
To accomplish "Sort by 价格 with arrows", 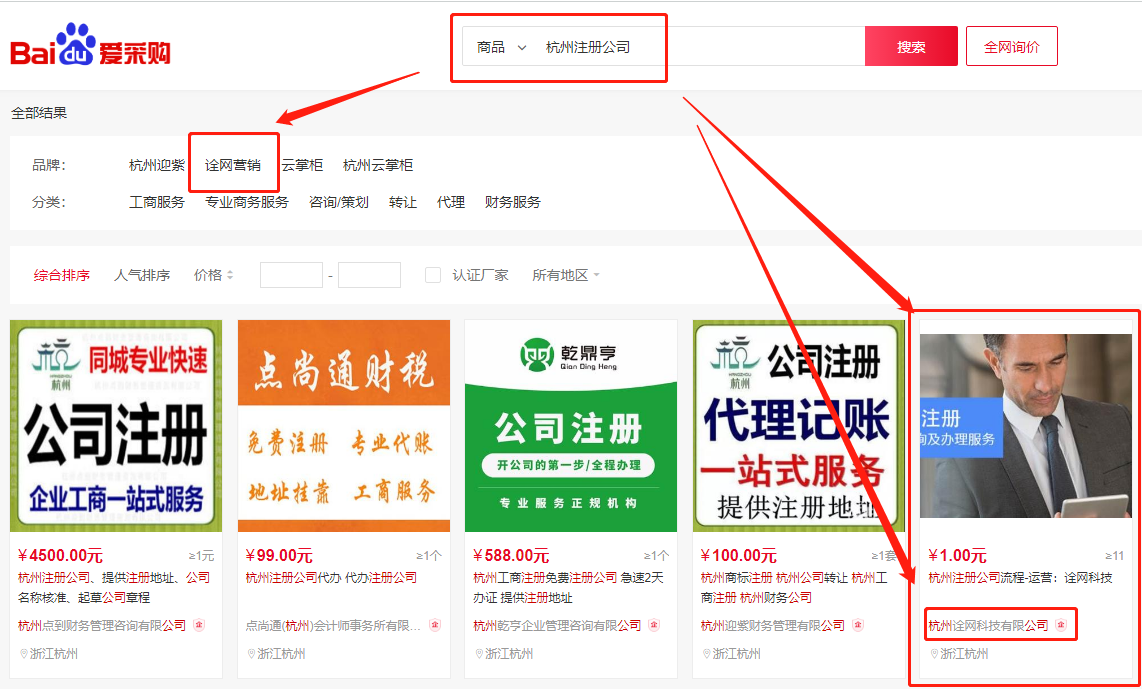I will coord(213,275).
